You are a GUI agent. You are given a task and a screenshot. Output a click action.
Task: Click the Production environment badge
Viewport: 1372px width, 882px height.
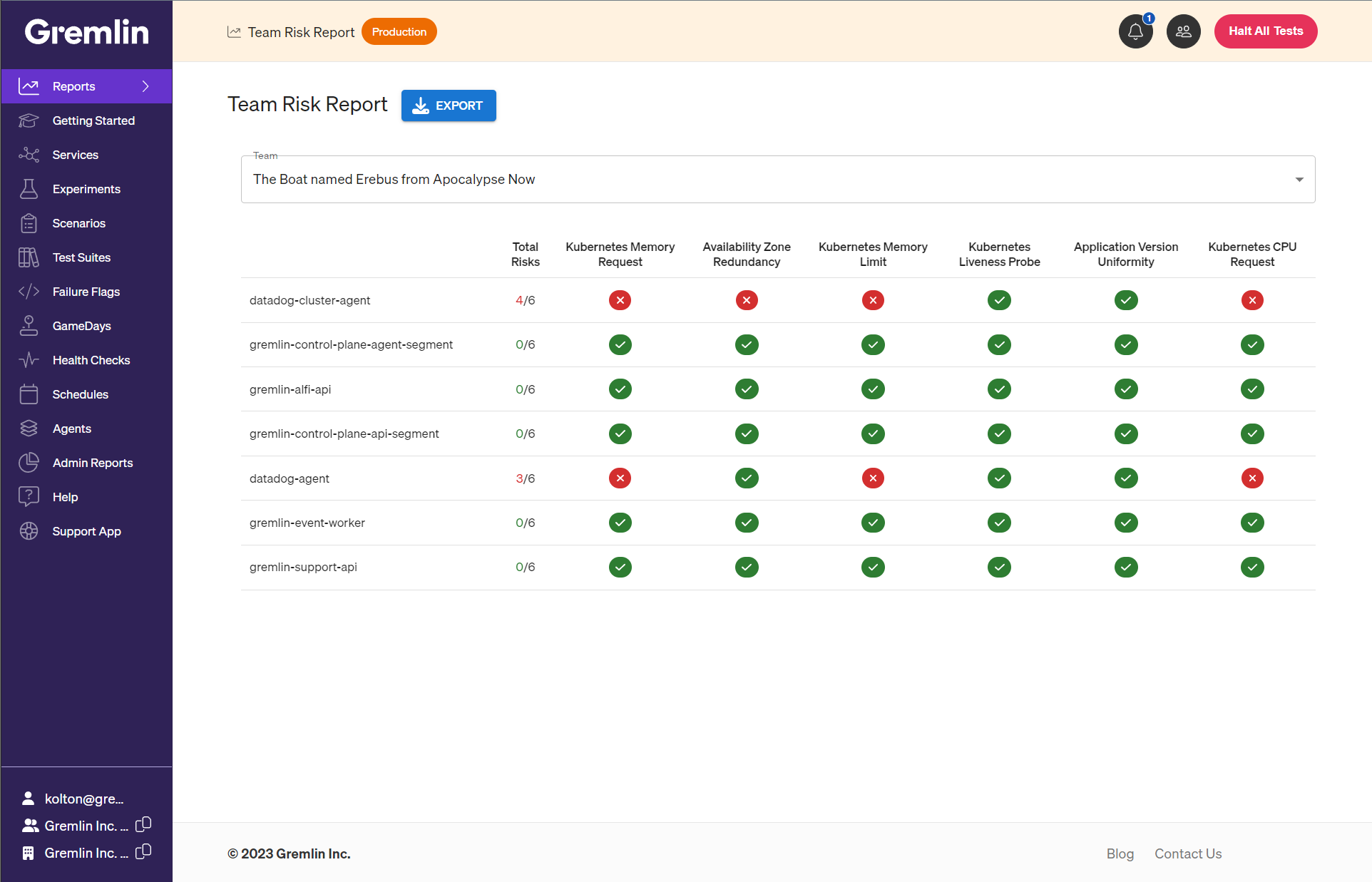(399, 32)
